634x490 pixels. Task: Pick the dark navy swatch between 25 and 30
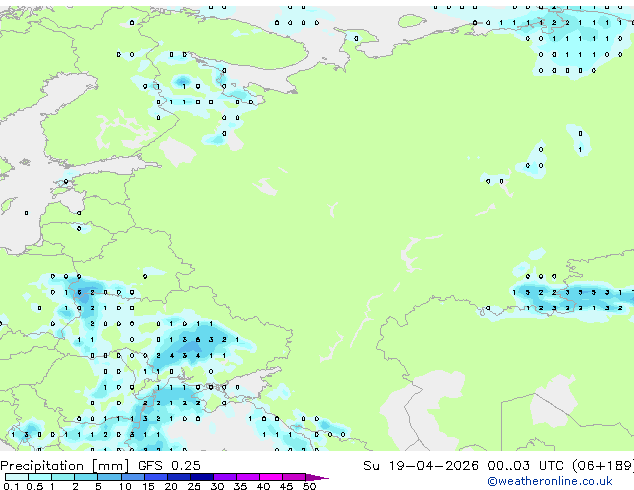coord(202,477)
